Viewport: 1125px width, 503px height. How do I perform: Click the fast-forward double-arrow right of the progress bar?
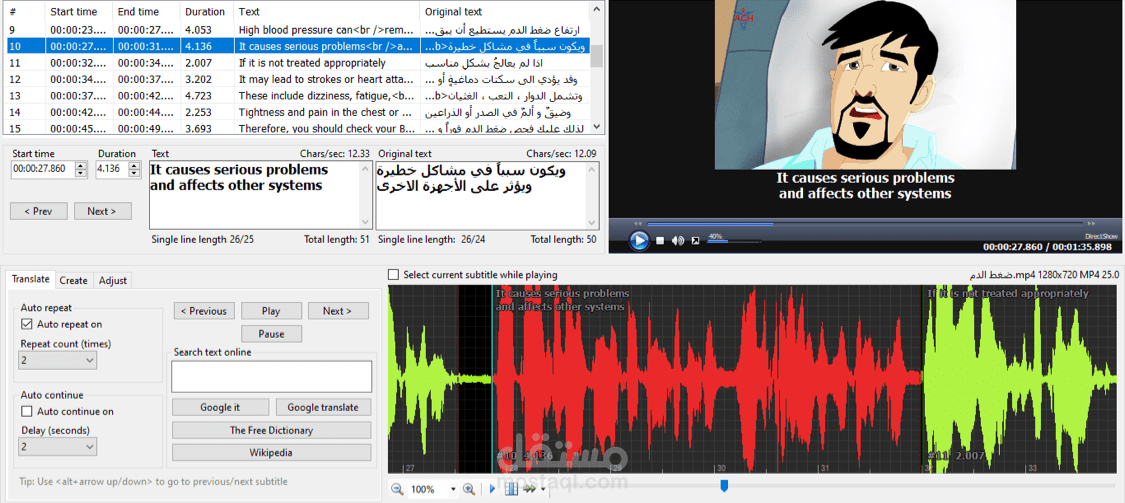[x=1093, y=224]
